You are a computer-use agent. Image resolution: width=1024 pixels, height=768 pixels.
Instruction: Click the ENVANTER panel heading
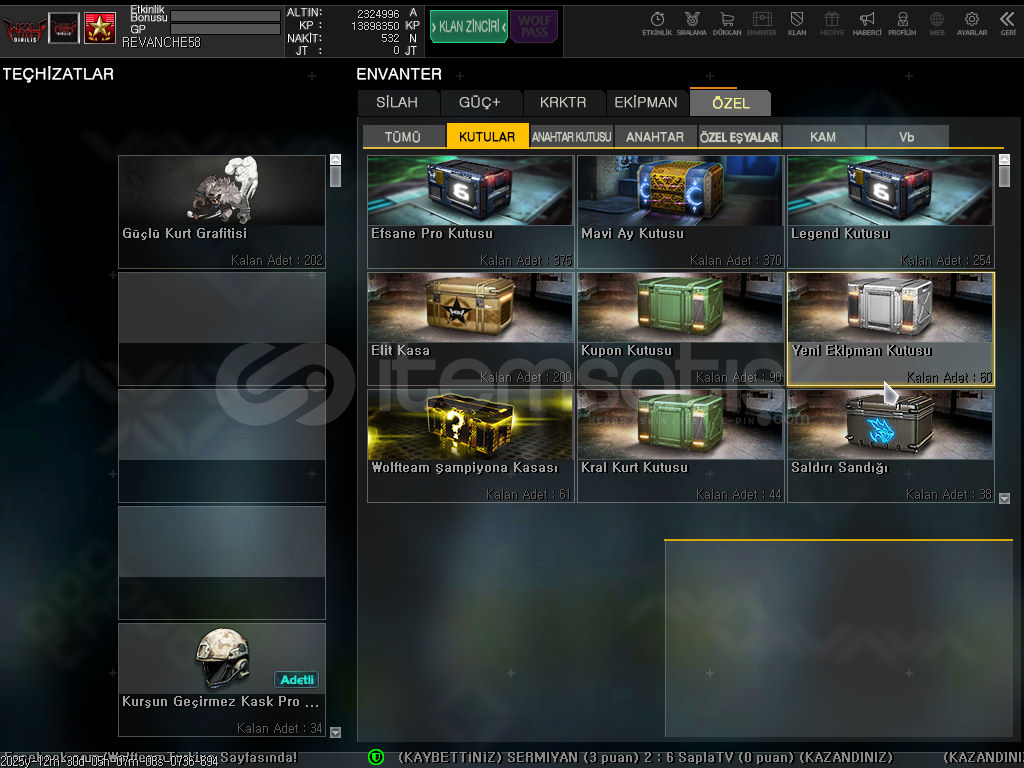click(x=399, y=74)
